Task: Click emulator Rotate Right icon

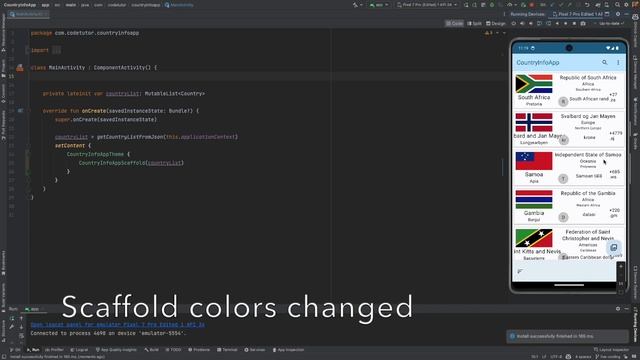Action: pyautogui.click(x=548, y=24)
